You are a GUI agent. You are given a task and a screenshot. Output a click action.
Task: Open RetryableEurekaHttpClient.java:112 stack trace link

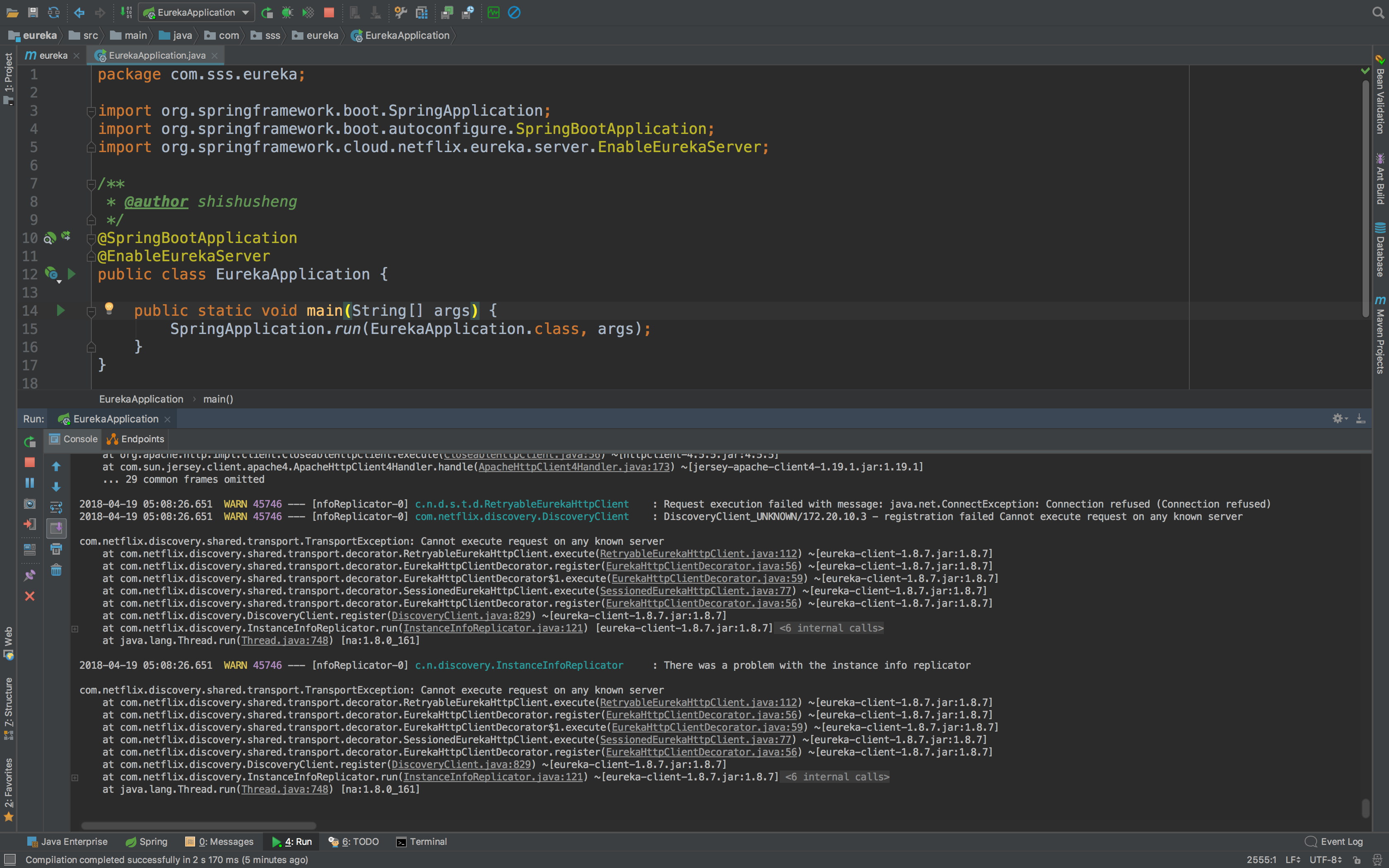(698, 554)
